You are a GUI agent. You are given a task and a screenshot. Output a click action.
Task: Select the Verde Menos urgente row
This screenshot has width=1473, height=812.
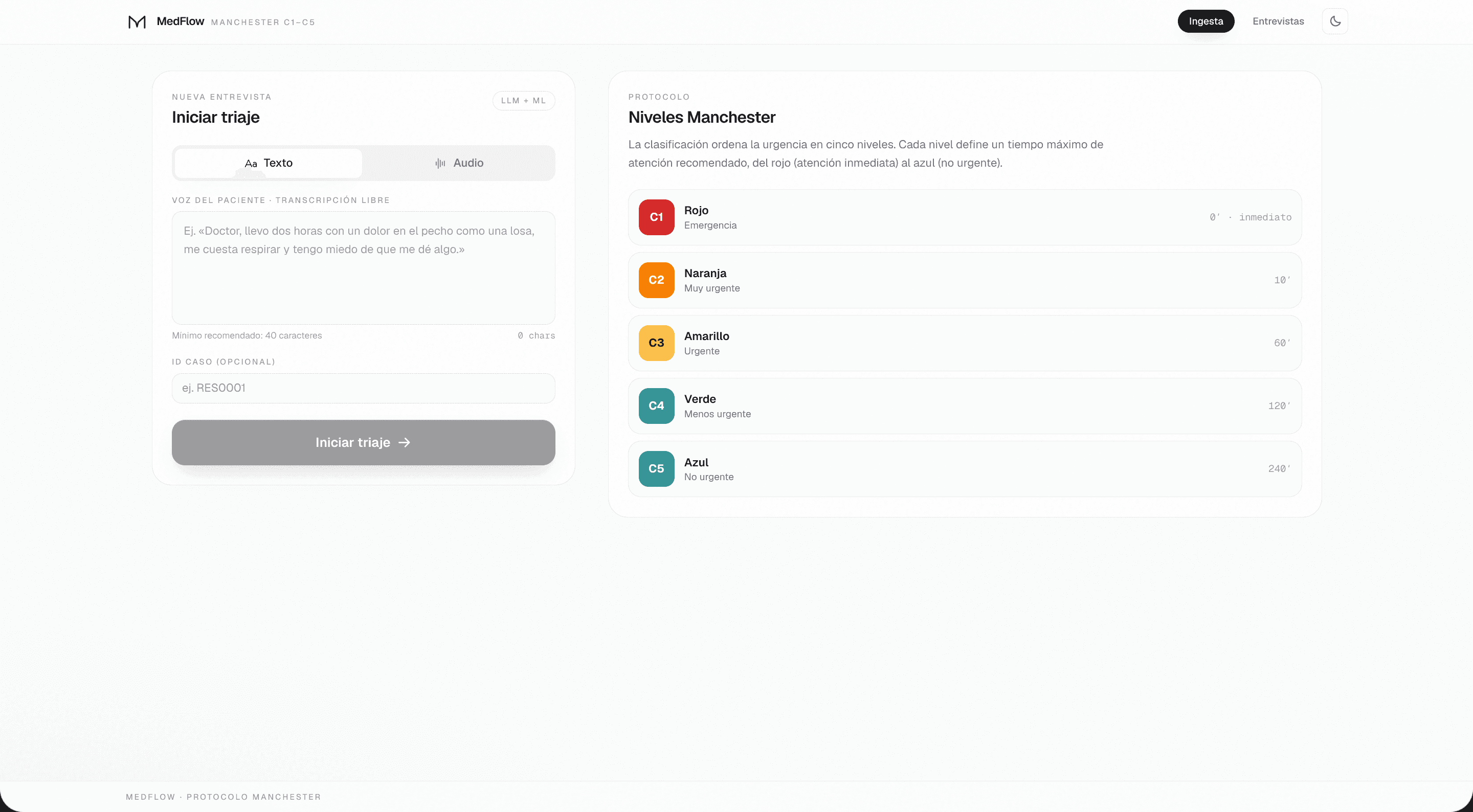(x=965, y=406)
